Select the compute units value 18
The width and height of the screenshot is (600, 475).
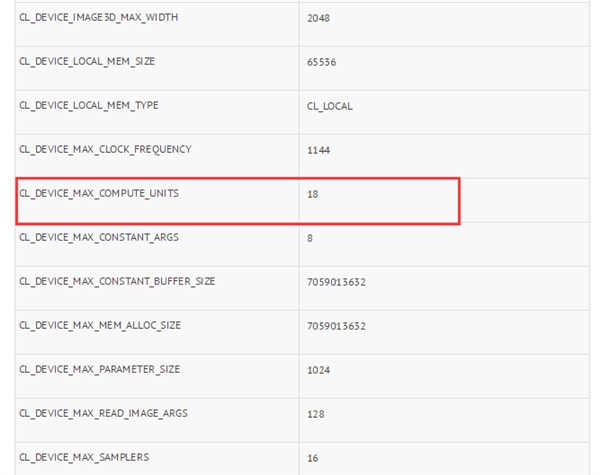[312, 193]
